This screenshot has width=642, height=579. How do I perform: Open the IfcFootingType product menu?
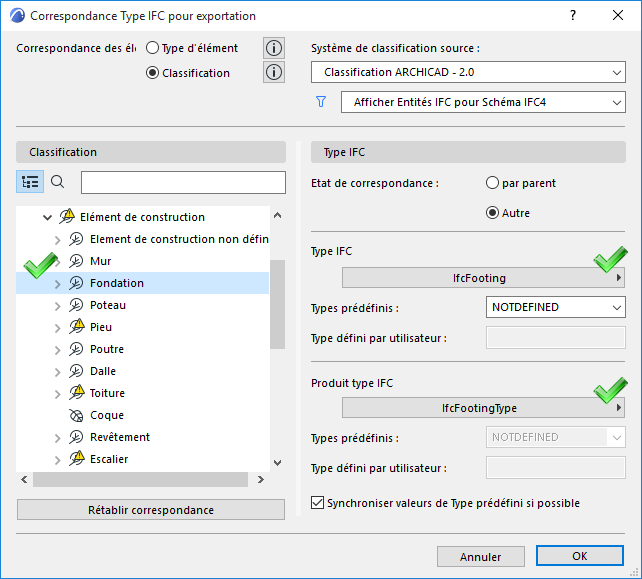(x=483, y=408)
